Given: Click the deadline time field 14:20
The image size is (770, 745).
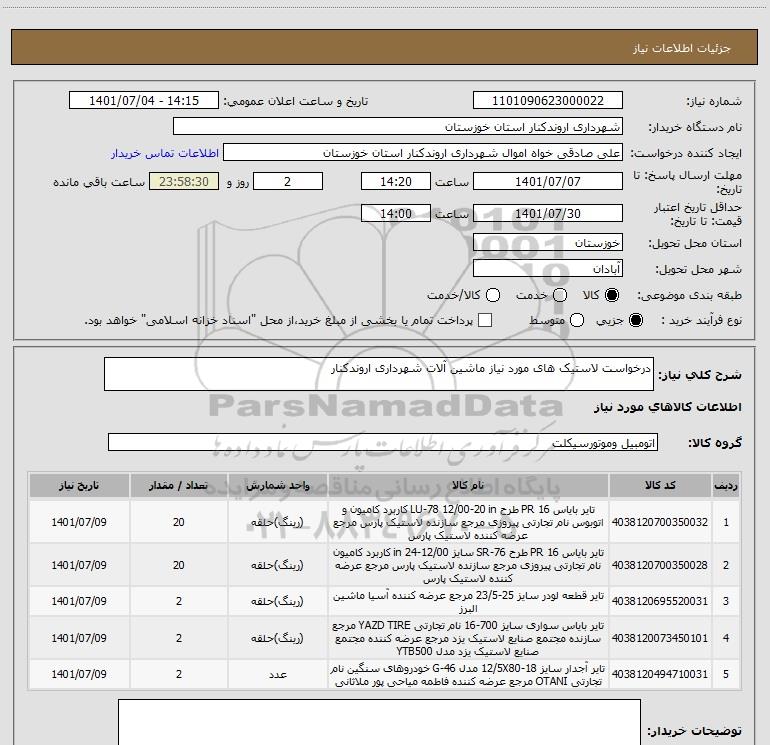Looking at the screenshot, I should (396, 181).
